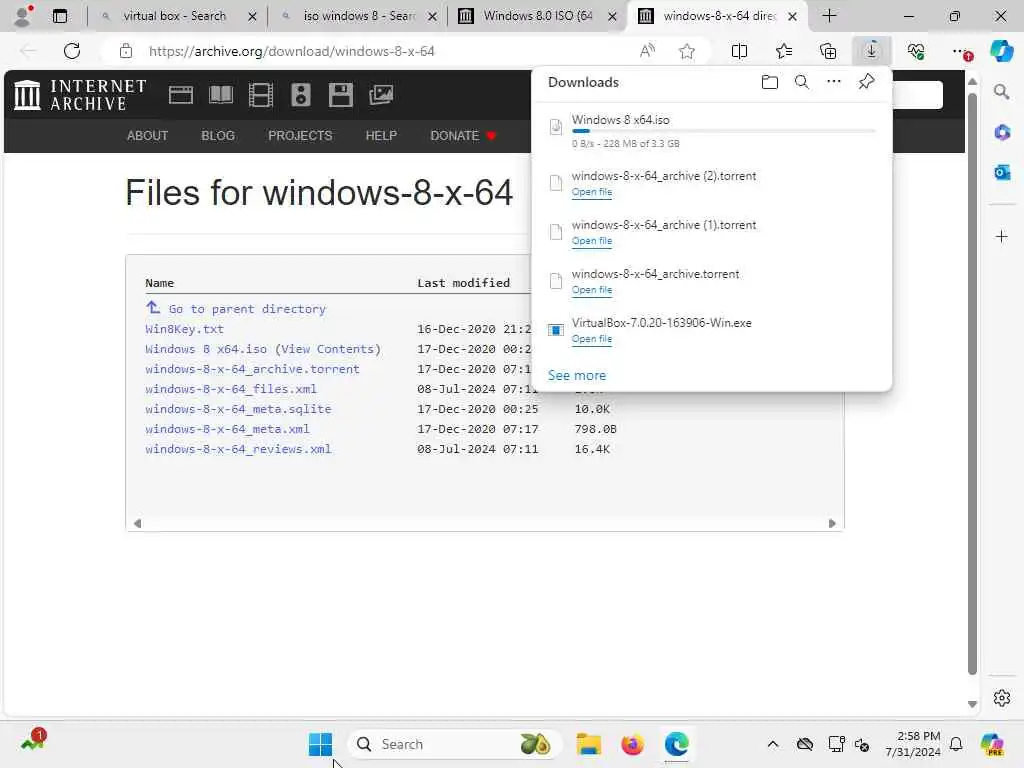Open split screen view icon
Screen dimensions: 1024x768
pyautogui.click(x=739, y=51)
